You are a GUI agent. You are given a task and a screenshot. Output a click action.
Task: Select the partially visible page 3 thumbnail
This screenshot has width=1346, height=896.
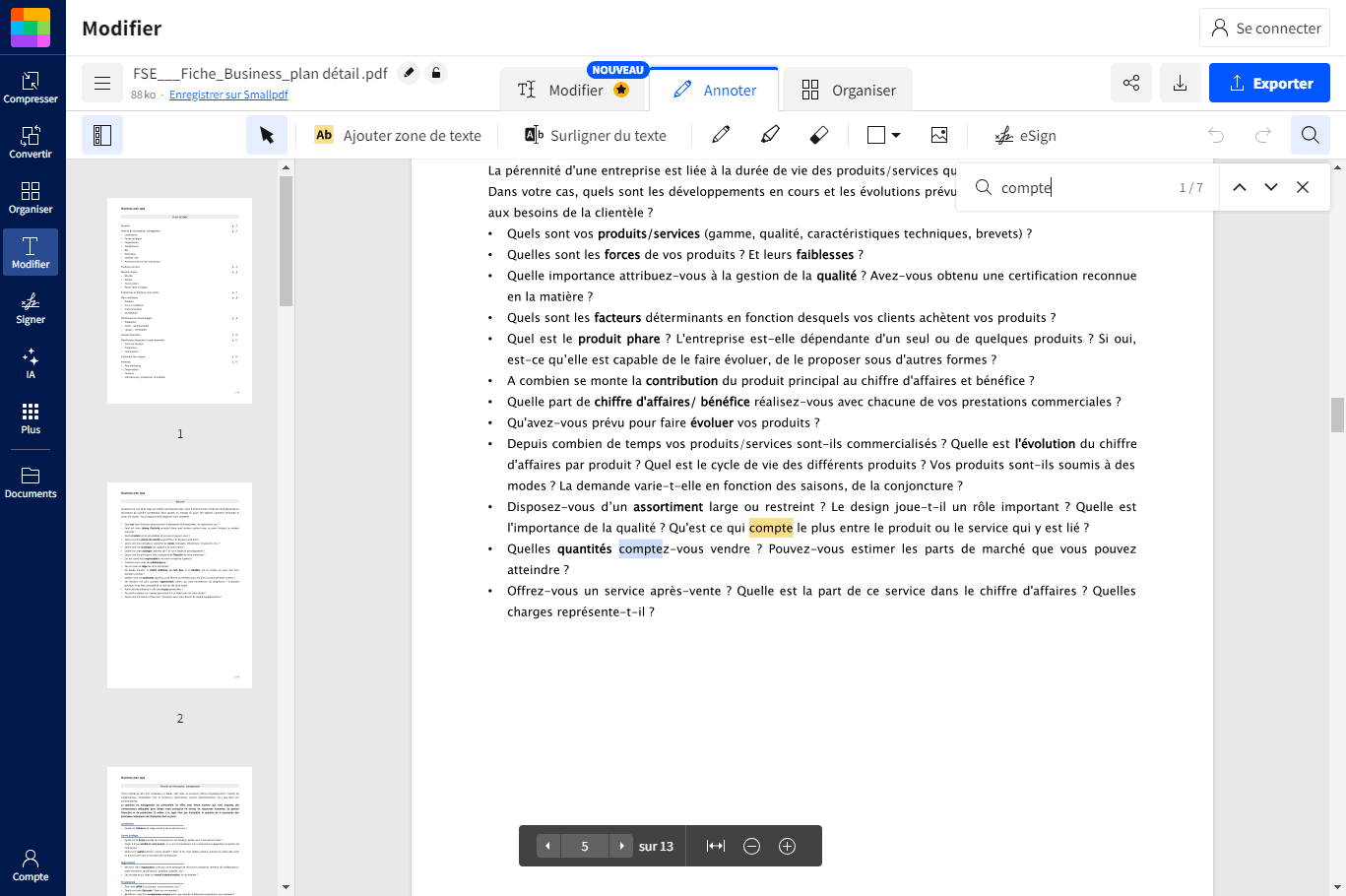179,831
